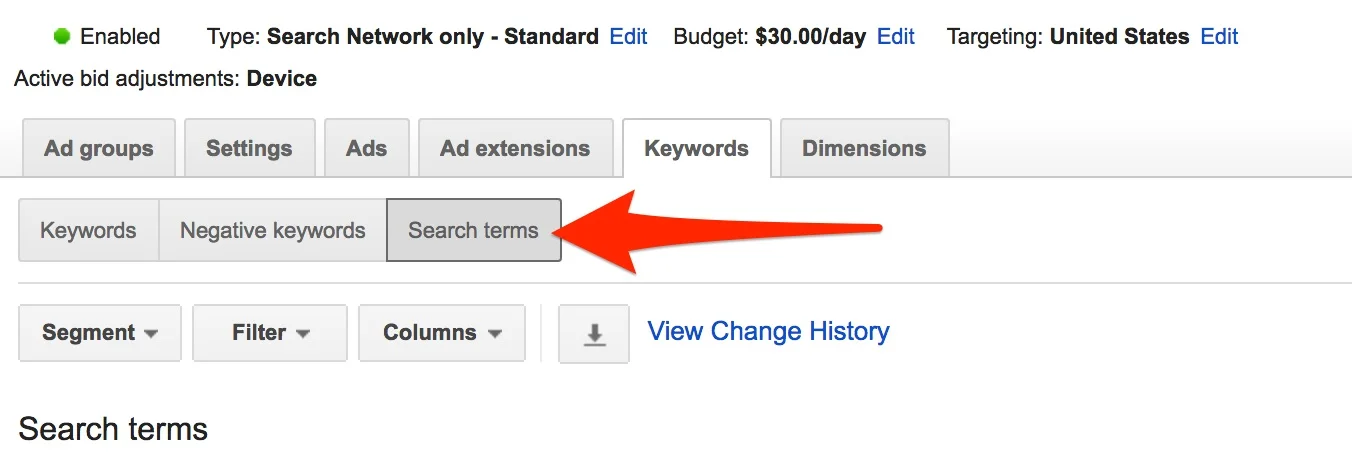Switch to the Dimensions tab

point(865,149)
